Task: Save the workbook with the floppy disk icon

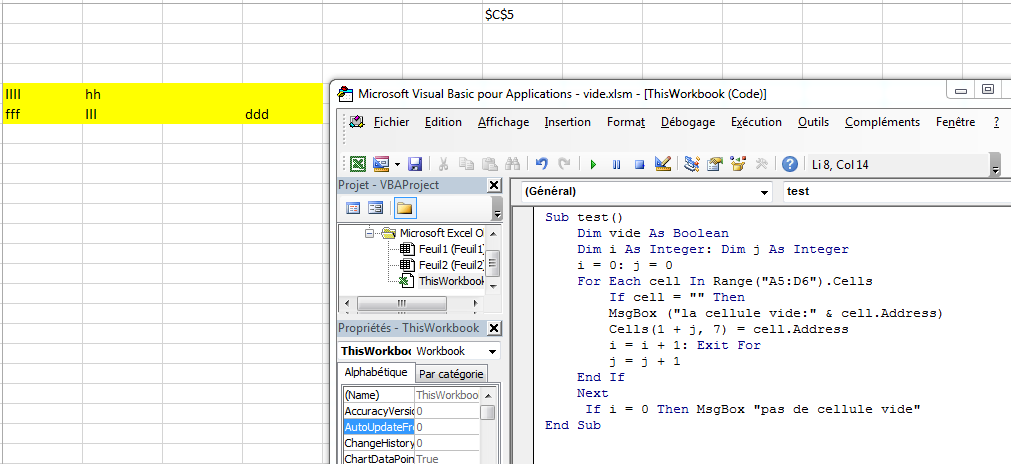Action: click(x=415, y=164)
